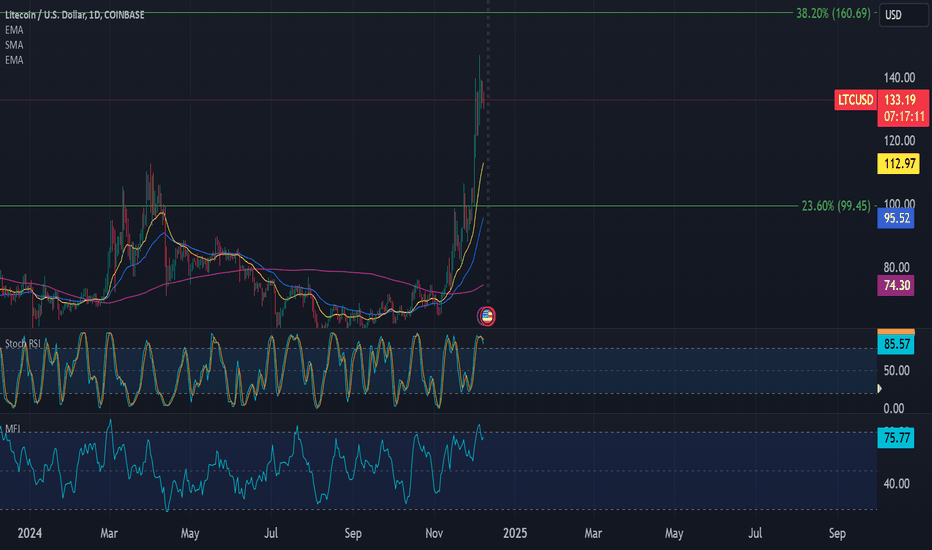This screenshot has height=550, width=932.
Task: Click the 38.20% (160.69) Fibonacci label
Action: click(833, 13)
